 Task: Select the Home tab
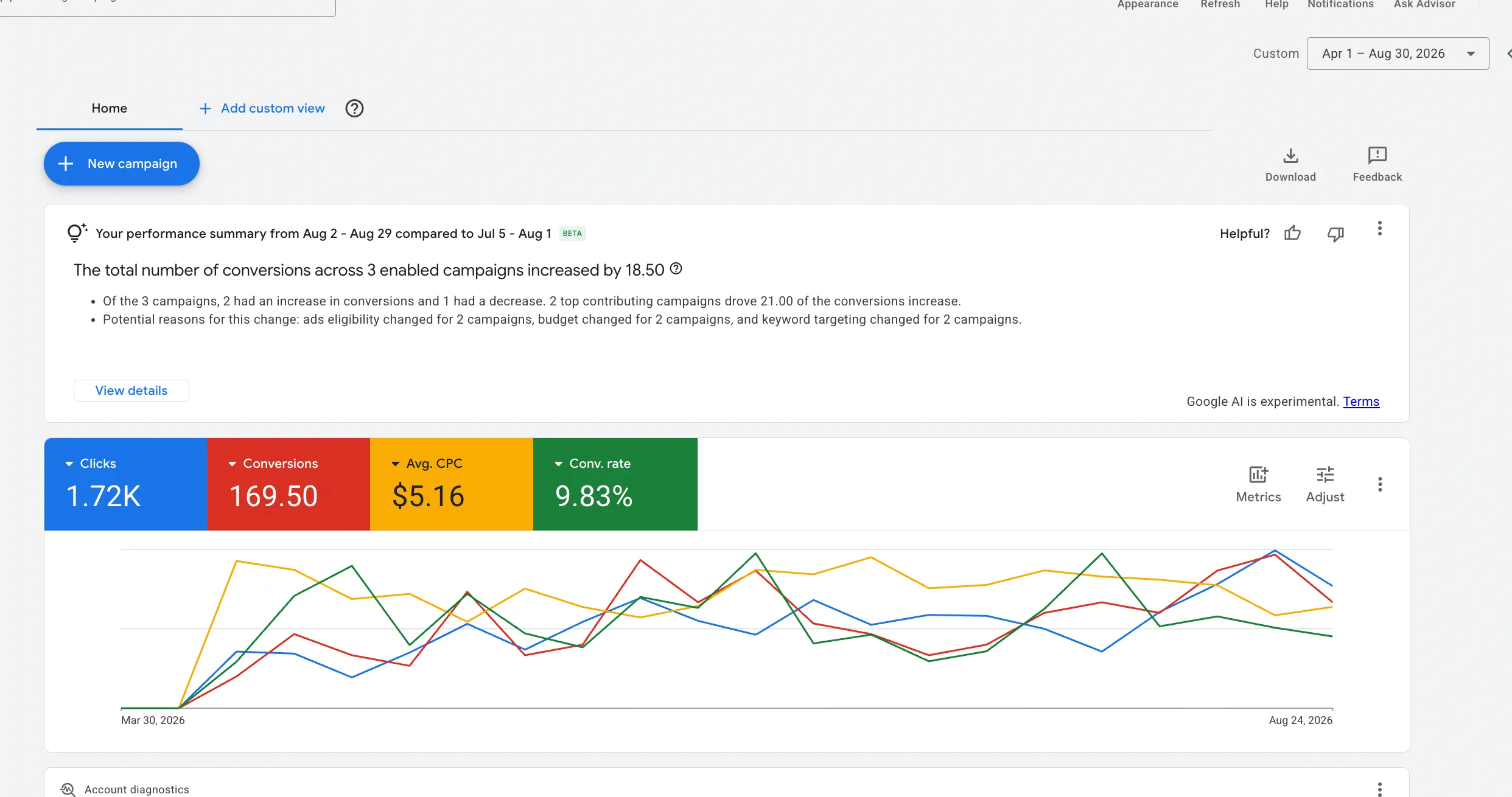[110, 108]
